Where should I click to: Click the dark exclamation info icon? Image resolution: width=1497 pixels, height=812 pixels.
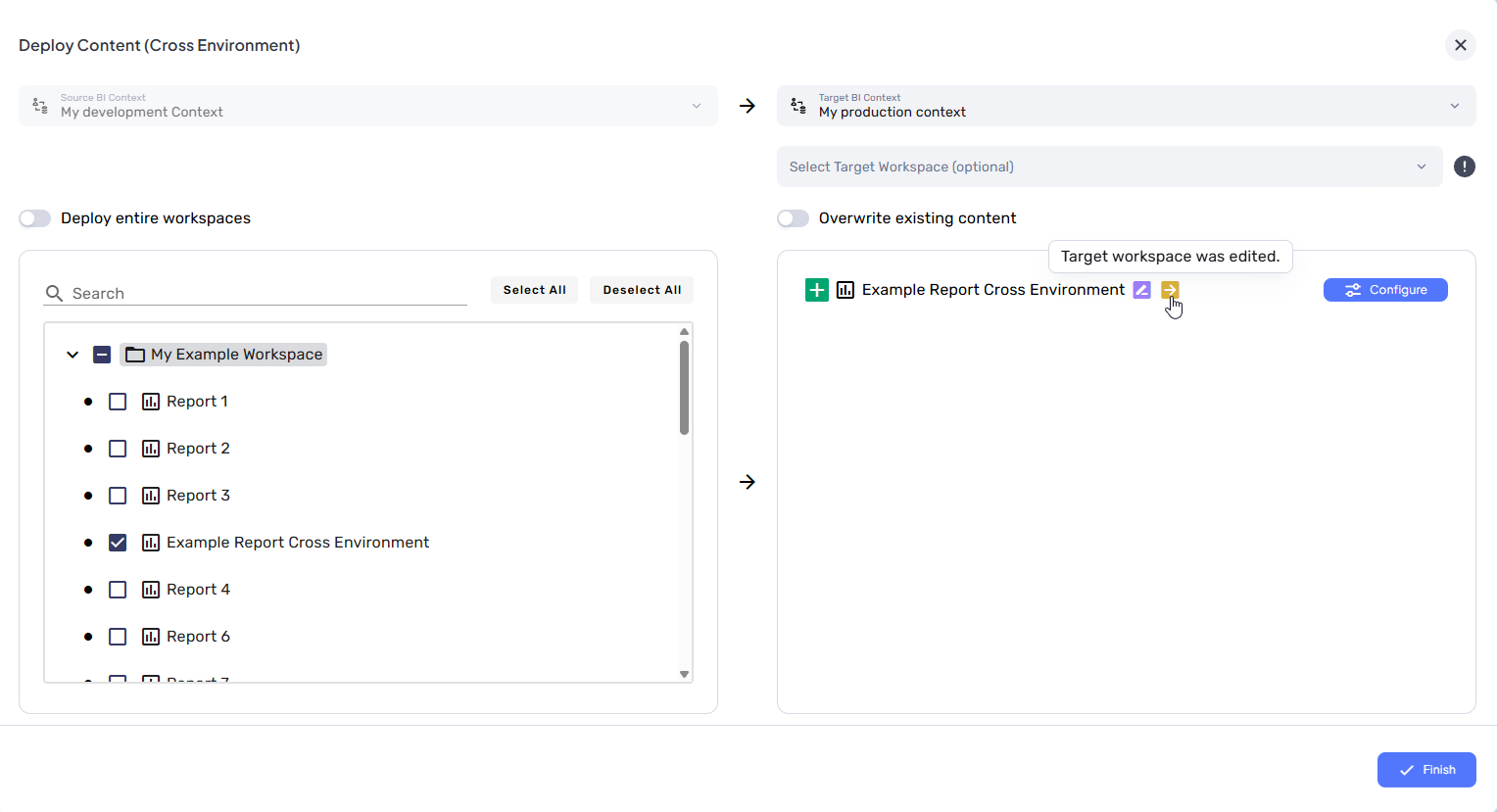click(1464, 167)
